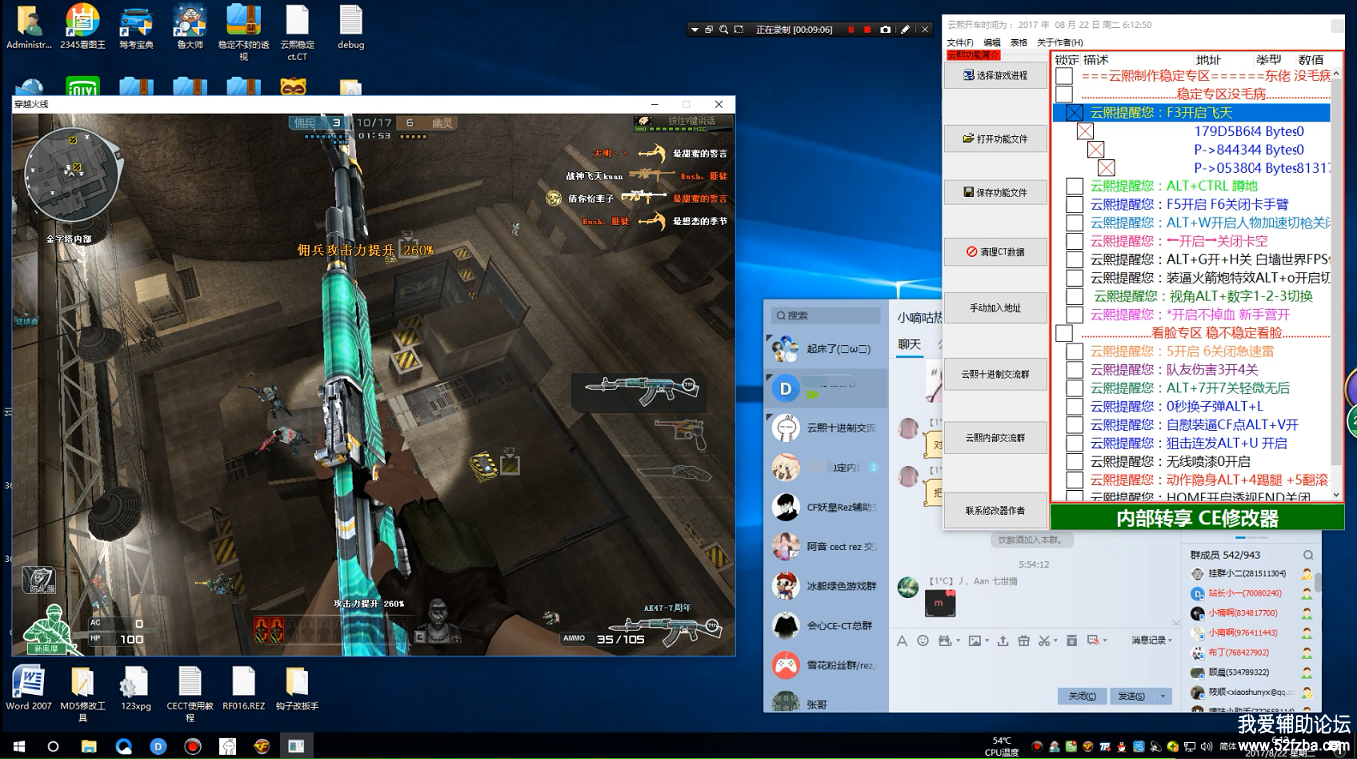Screen dimensions: 1357x759
Task: Check the 视角ALT+数字1-2-3切换 checkbox
Action: pos(1074,296)
